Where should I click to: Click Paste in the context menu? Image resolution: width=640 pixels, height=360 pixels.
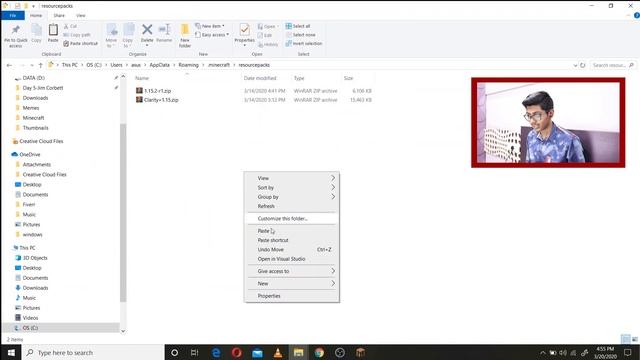click(x=291, y=231)
